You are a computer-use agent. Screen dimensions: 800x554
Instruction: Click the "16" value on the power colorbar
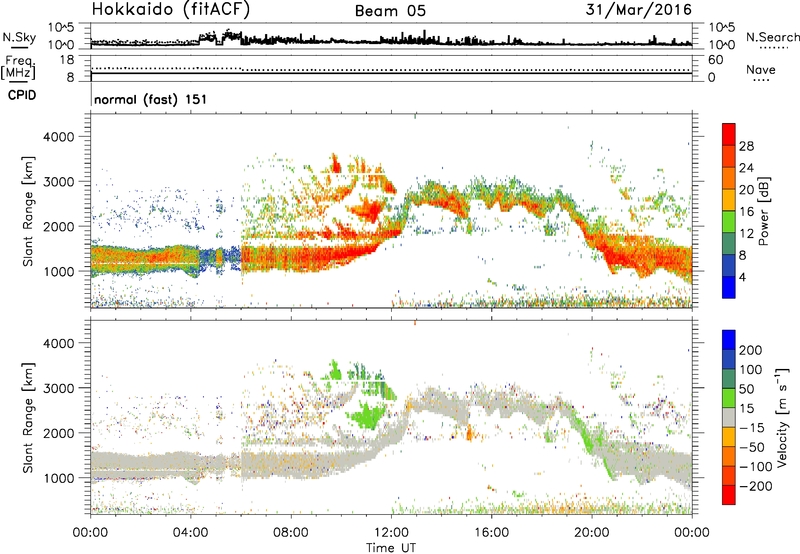pyautogui.click(x=746, y=212)
